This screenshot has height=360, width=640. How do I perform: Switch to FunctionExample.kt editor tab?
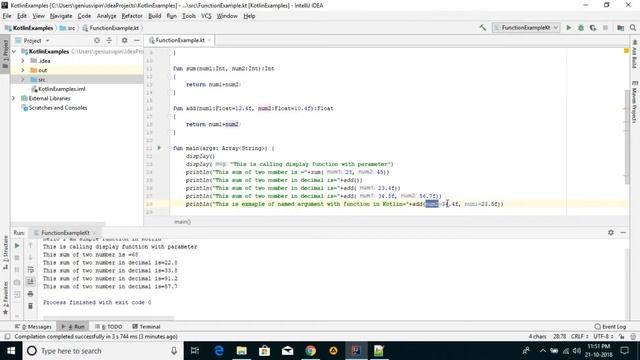(x=179, y=40)
